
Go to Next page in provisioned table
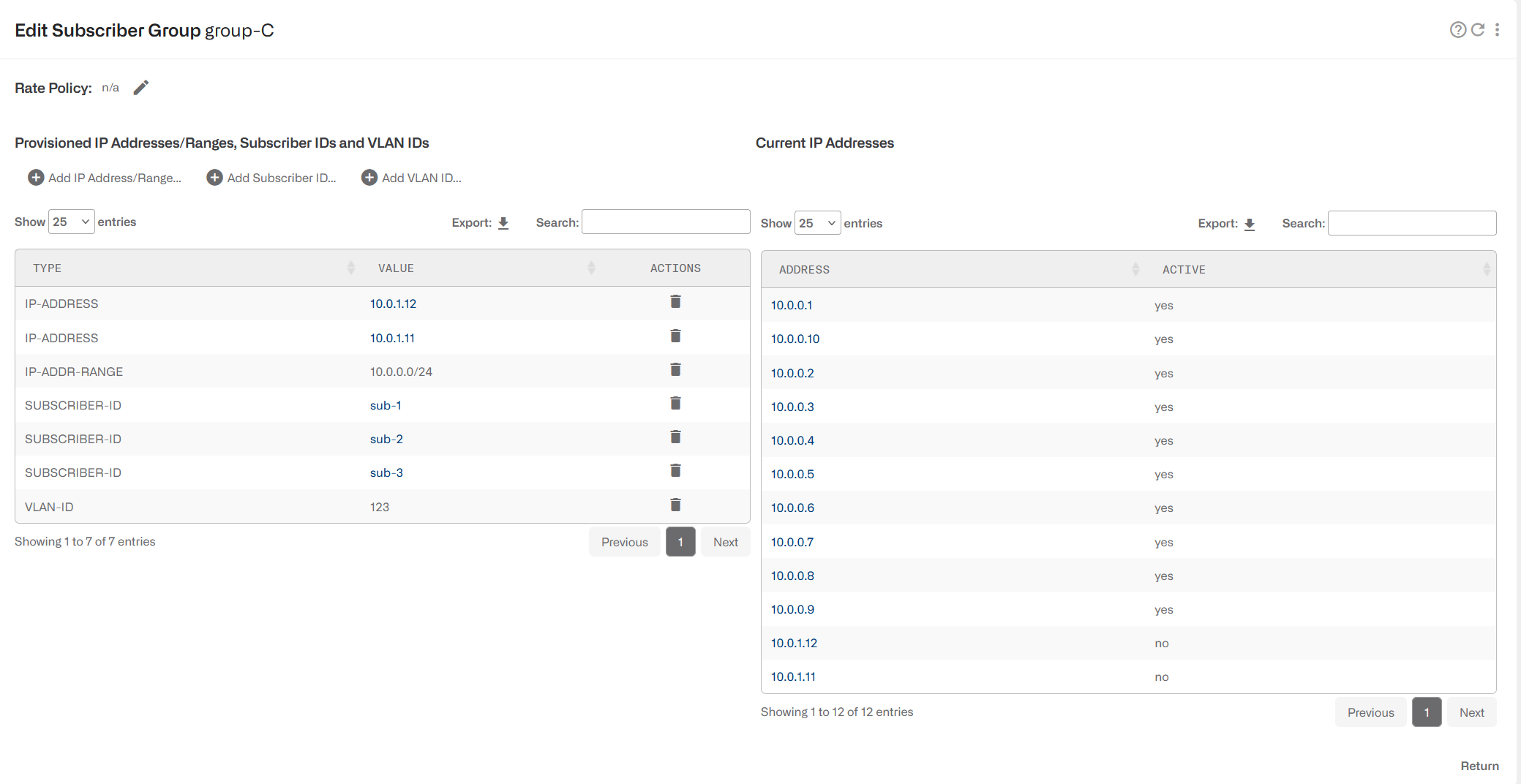coord(726,542)
